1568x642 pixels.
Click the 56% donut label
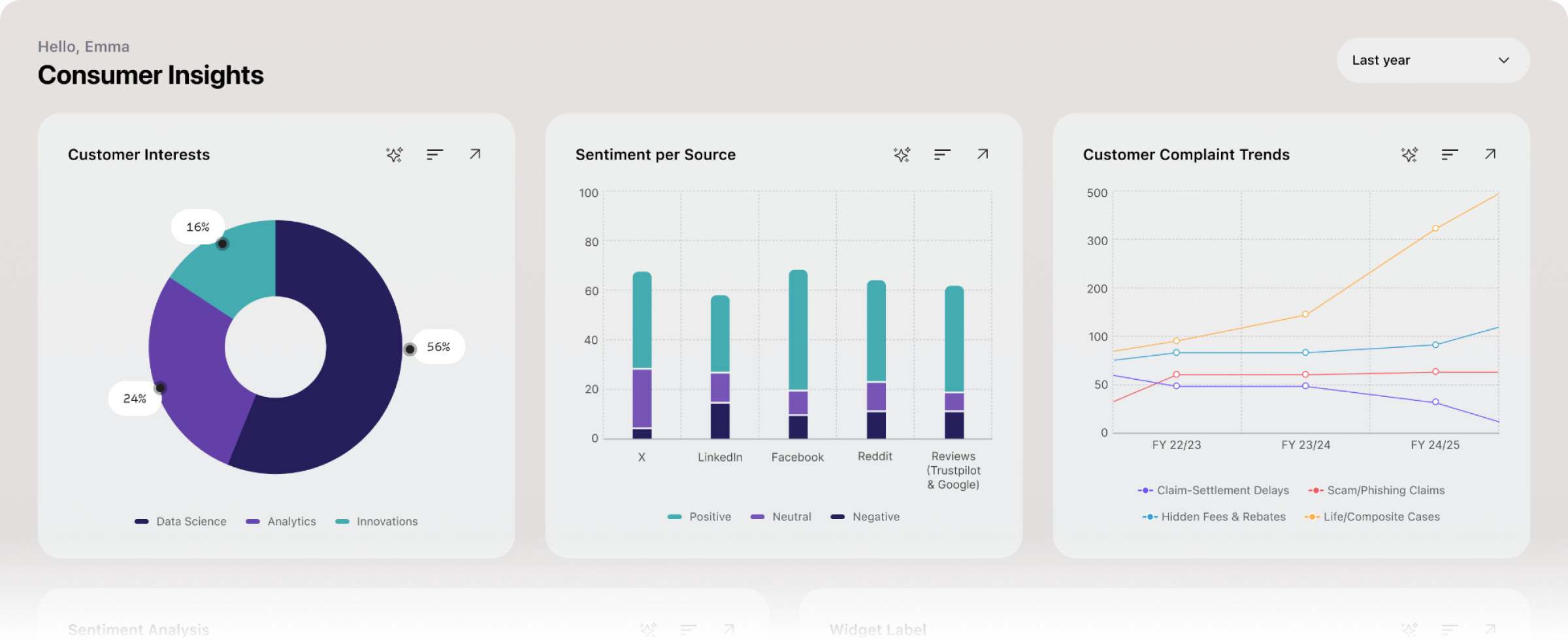point(438,346)
